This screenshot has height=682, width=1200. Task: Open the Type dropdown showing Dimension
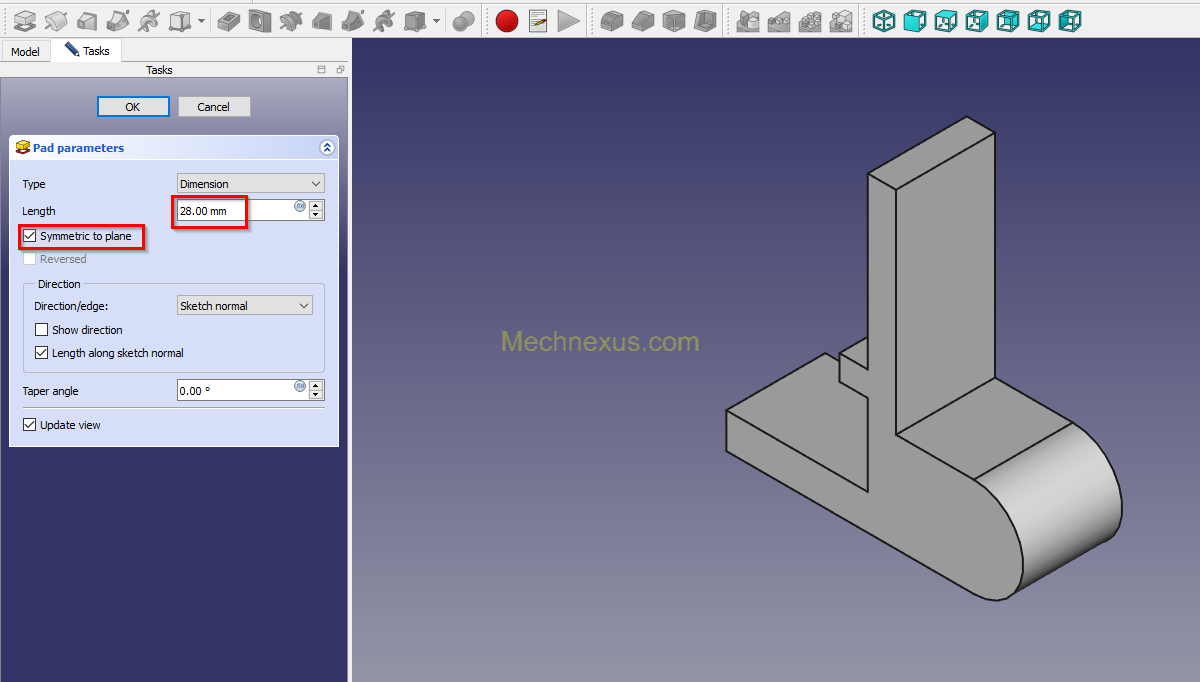coord(250,184)
